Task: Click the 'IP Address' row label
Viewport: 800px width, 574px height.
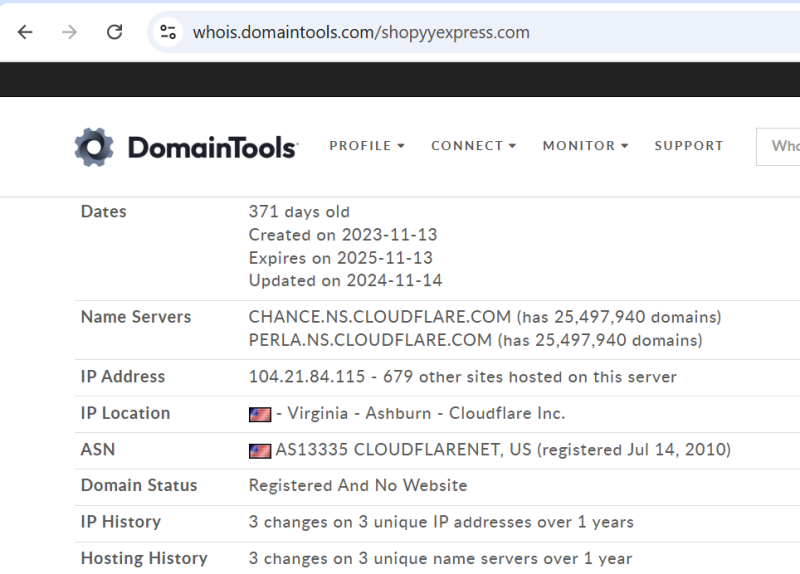Action: (x=122, y=377)
